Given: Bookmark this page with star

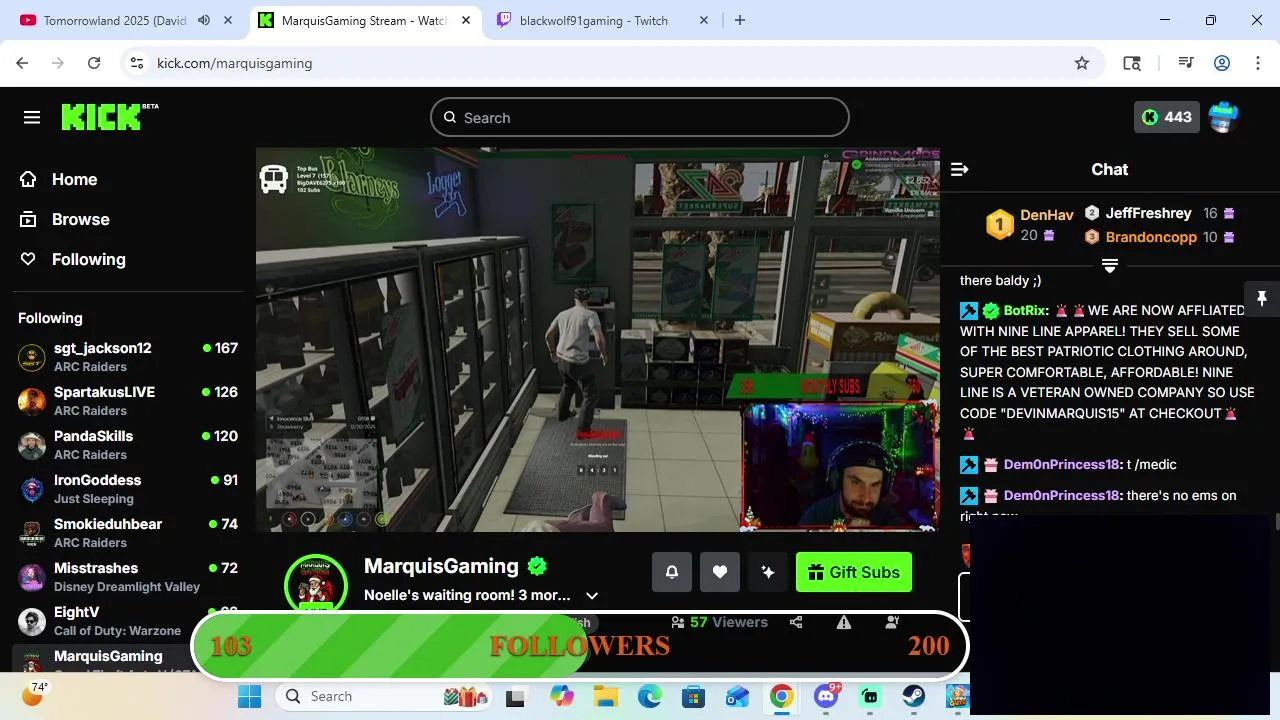Looking at the screenshot, I should [x=1082, y=63].
